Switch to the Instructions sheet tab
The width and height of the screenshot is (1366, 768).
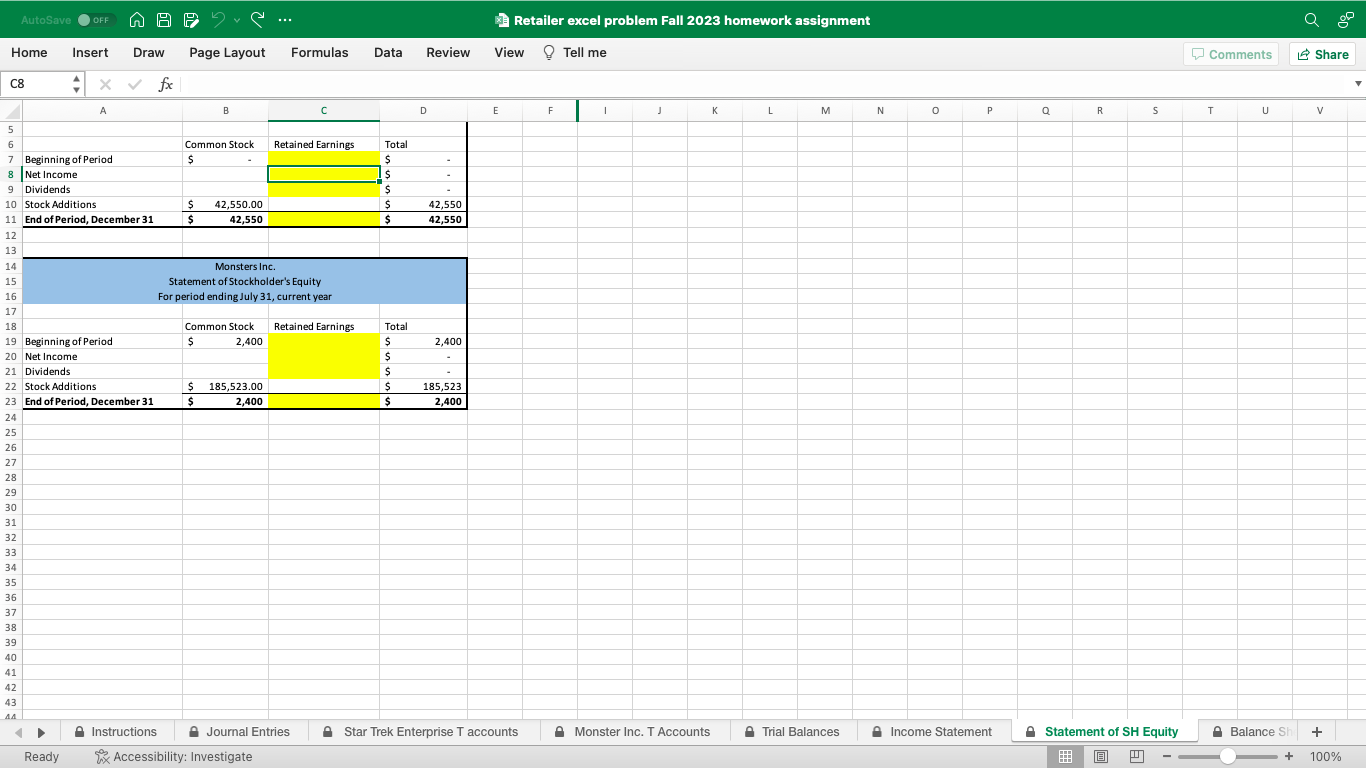pyautogui.click(x=115, y=732)
